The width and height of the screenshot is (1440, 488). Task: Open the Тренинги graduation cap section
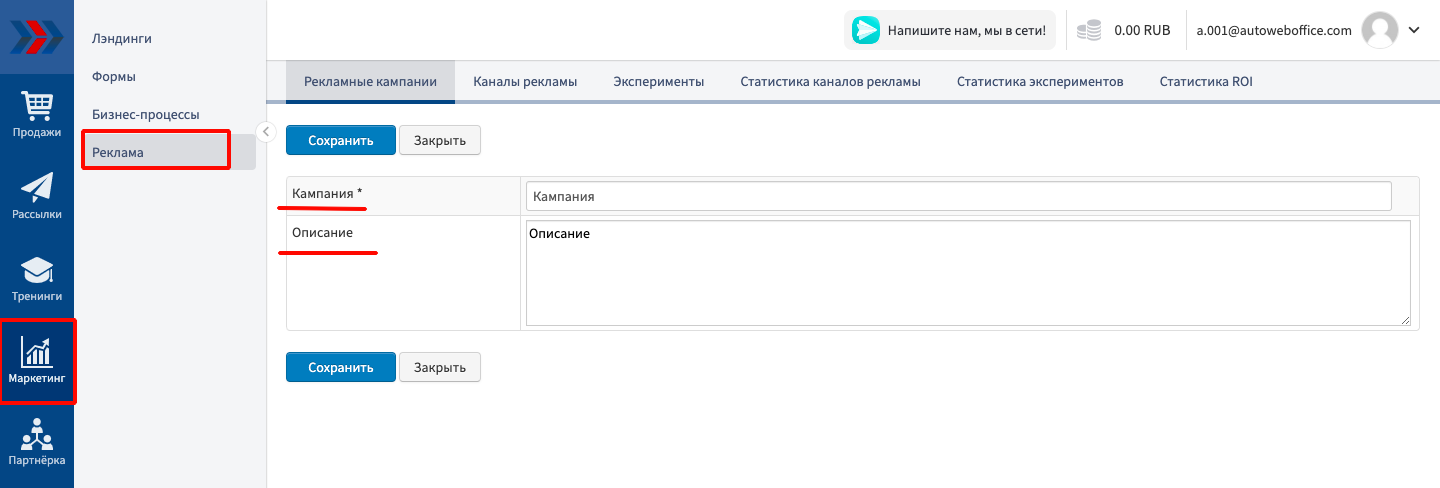click(x=37, y=278)
